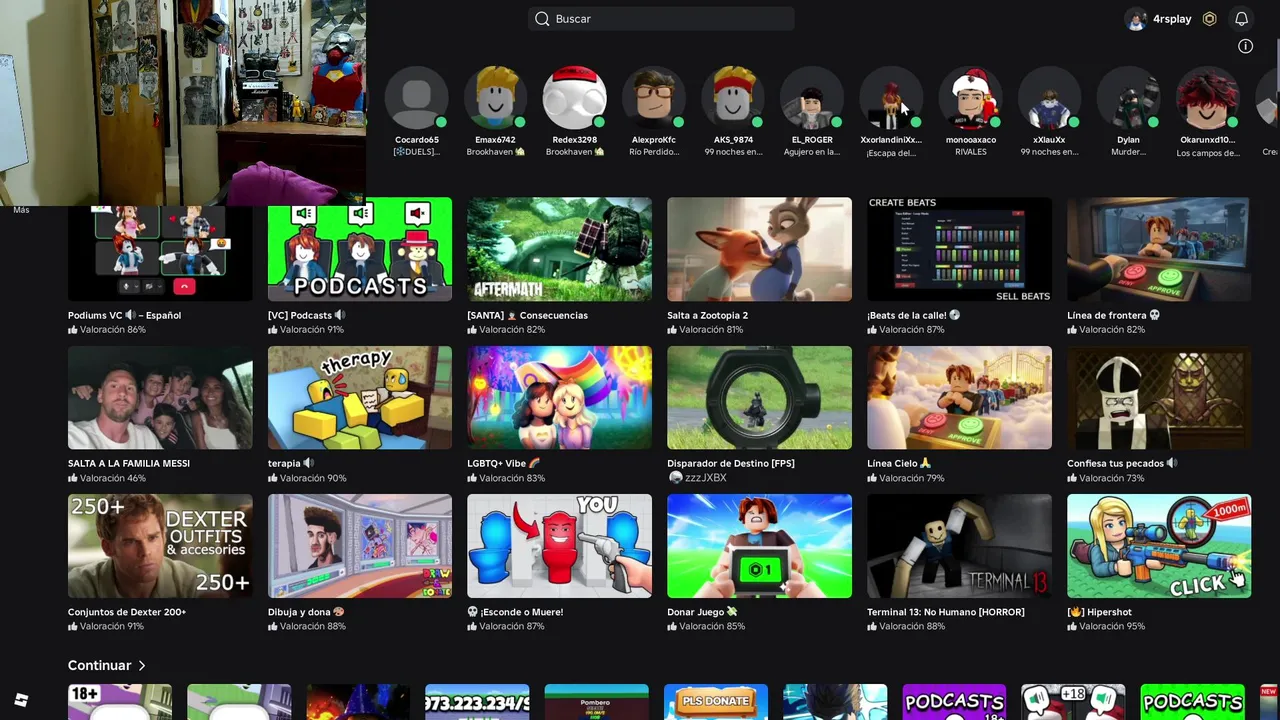Open Disparador de Destino thumbnail
Image resolution: width=1280 pixels, height=720 pixels.
tap(759, 398)
